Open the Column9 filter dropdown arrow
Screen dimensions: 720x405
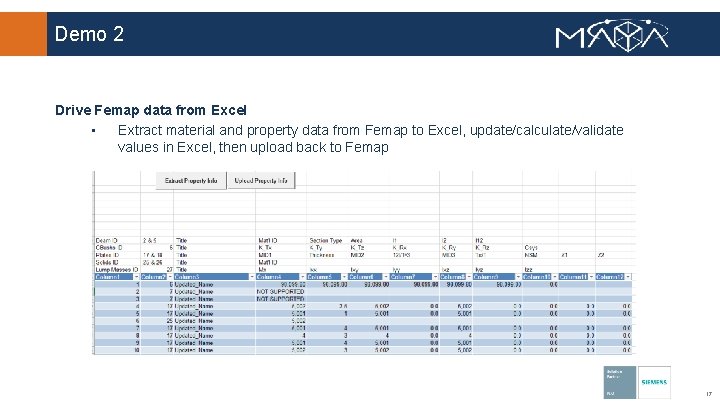518,277
